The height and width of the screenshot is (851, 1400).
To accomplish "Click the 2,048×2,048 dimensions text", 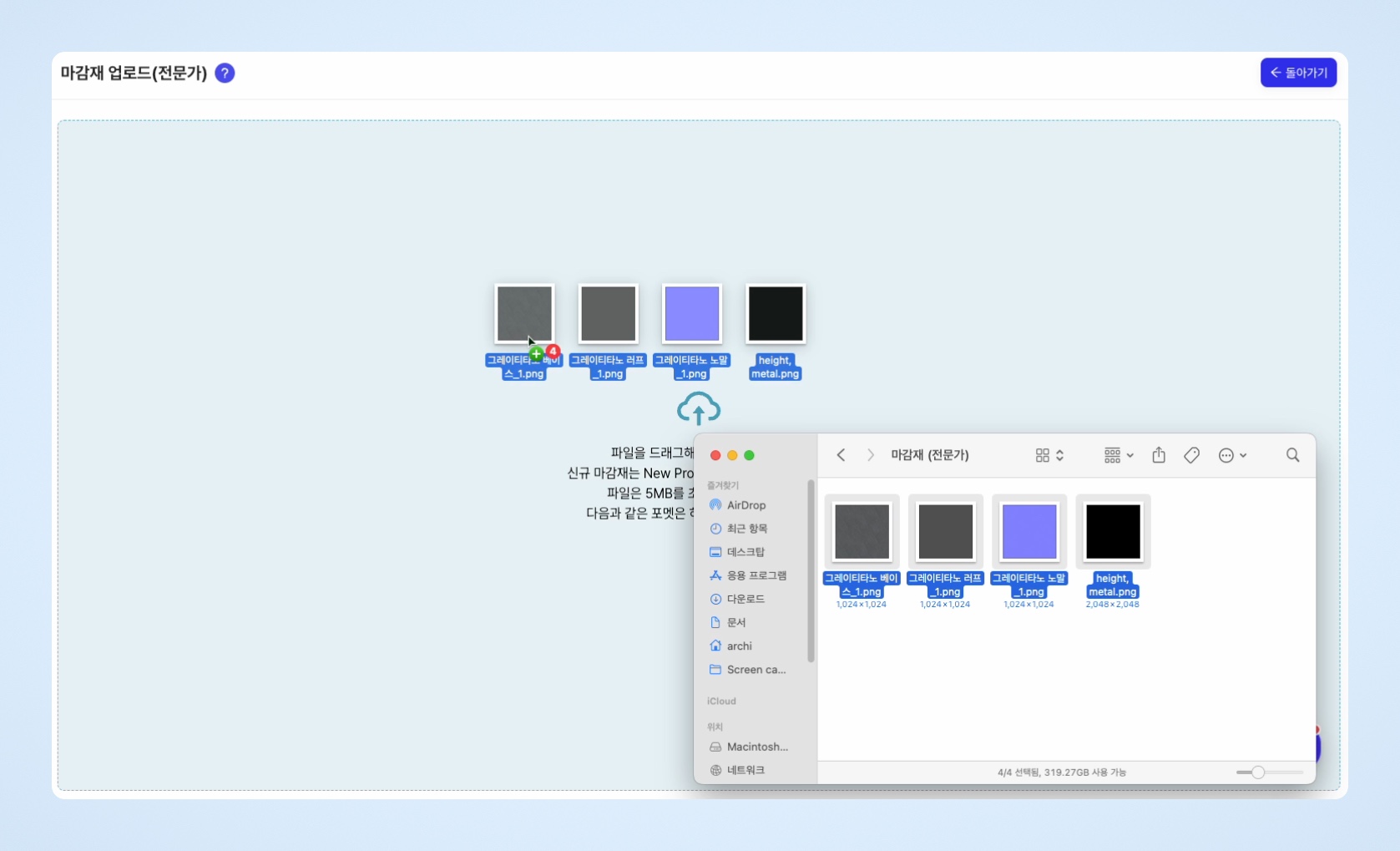I will 1113,605.
